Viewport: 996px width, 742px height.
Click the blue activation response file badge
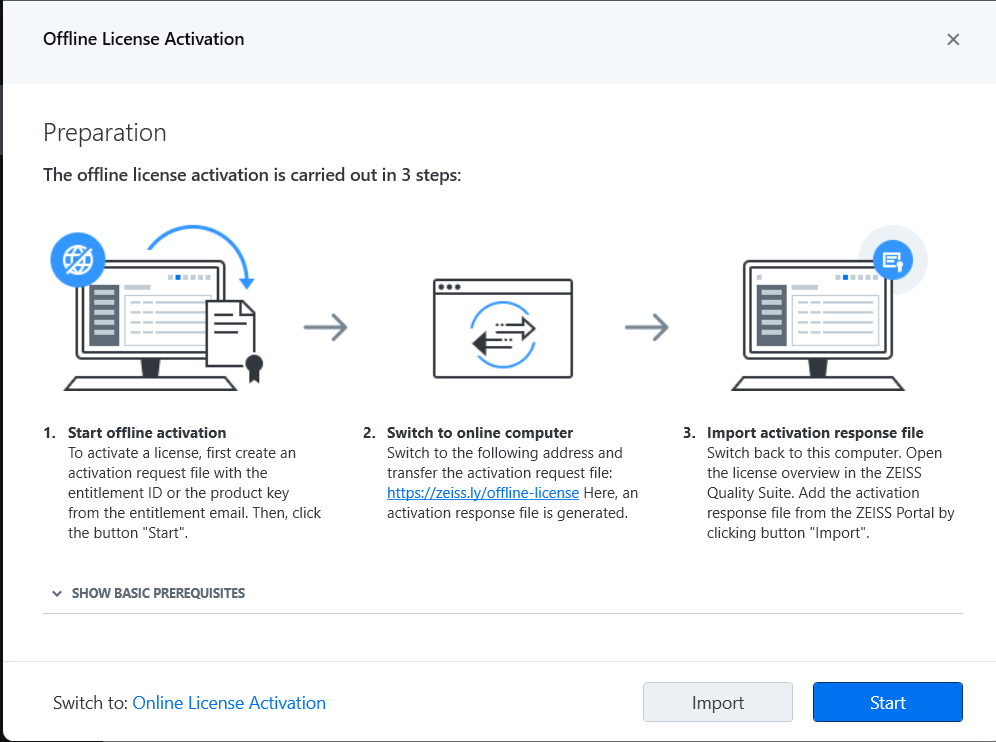coord(894,259)
